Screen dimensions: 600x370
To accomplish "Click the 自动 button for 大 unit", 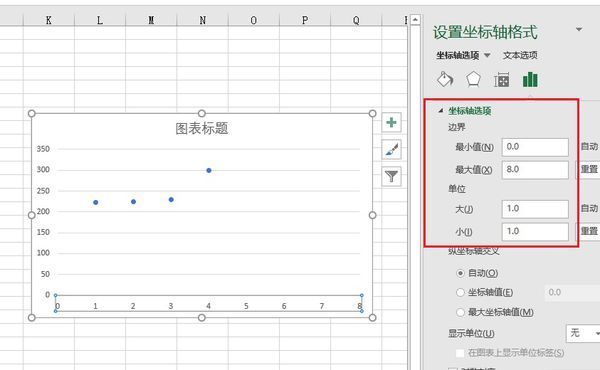I will click(589, 209).
